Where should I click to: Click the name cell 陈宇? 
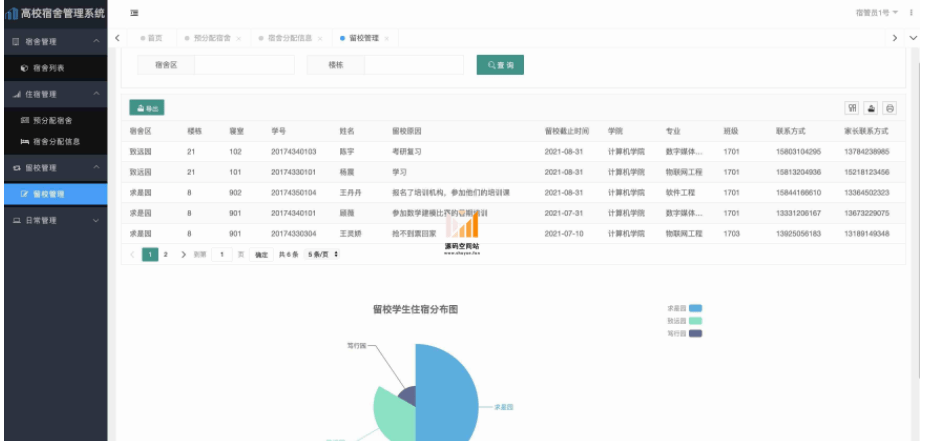pyautogui.click(x=347, y=152)
